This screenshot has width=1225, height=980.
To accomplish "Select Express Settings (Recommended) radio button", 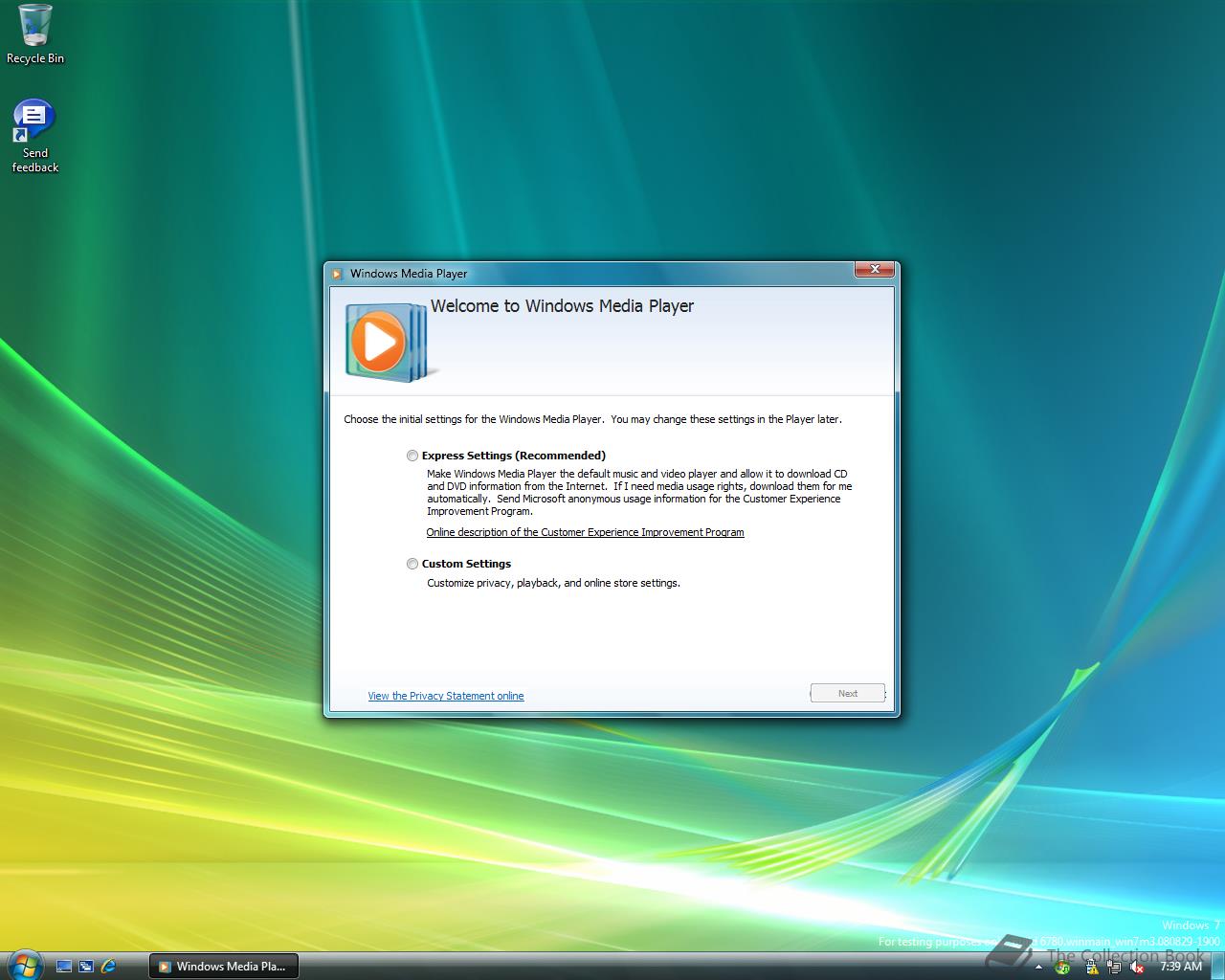I will pos(412,456).
